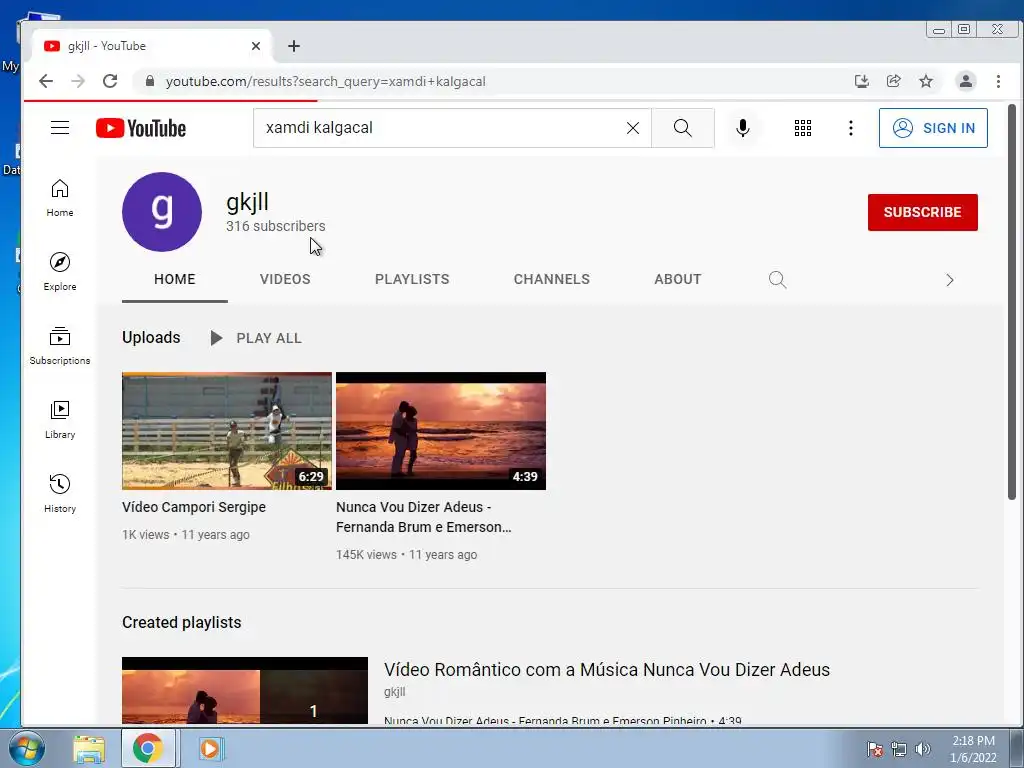The height and width of the screenshot is (768, 1024).
Task: Open Vídeo Romântico playlist title
Action: (x=607, y=669)
